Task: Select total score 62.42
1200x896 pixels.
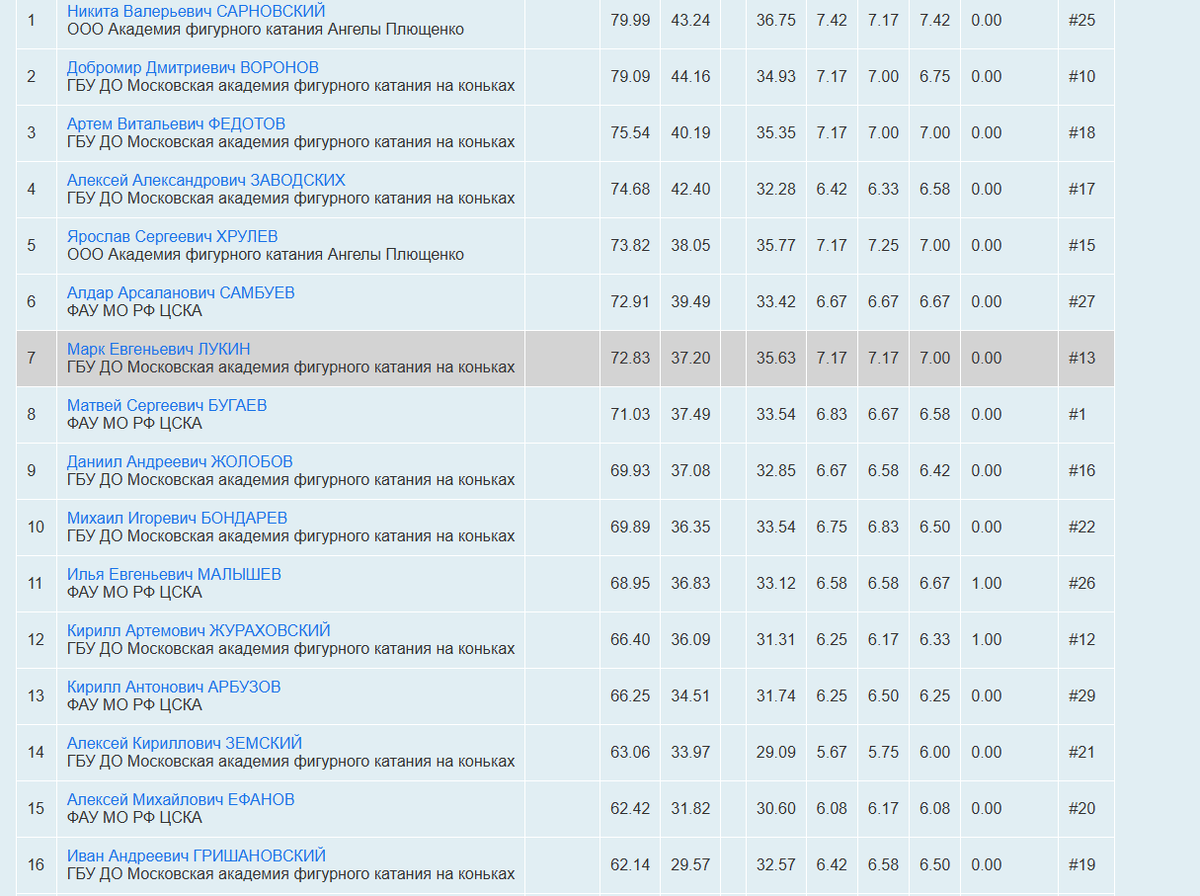Action: (x=630, y=809)
